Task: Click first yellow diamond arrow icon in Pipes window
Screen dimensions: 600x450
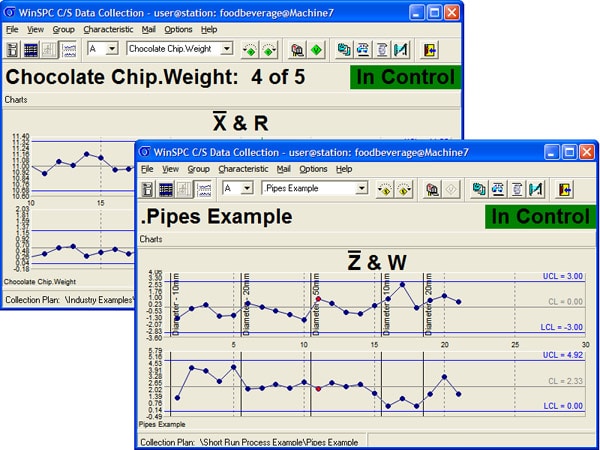Action: click(384, 188)
